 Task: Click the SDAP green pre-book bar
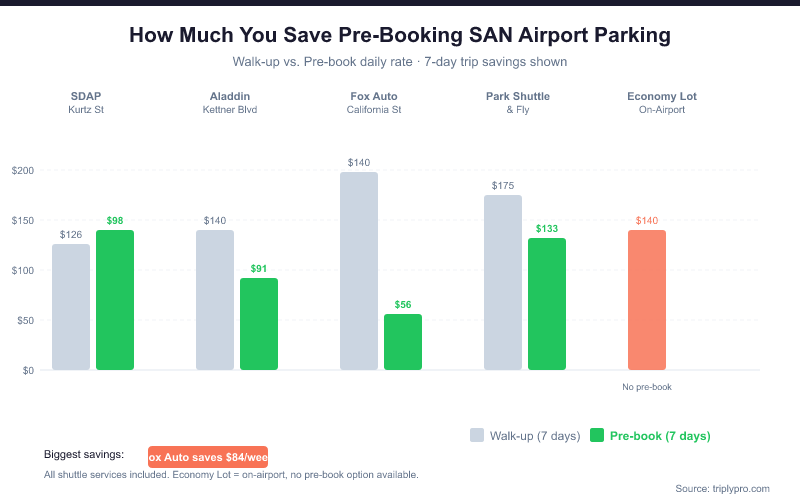coord(115,300)
